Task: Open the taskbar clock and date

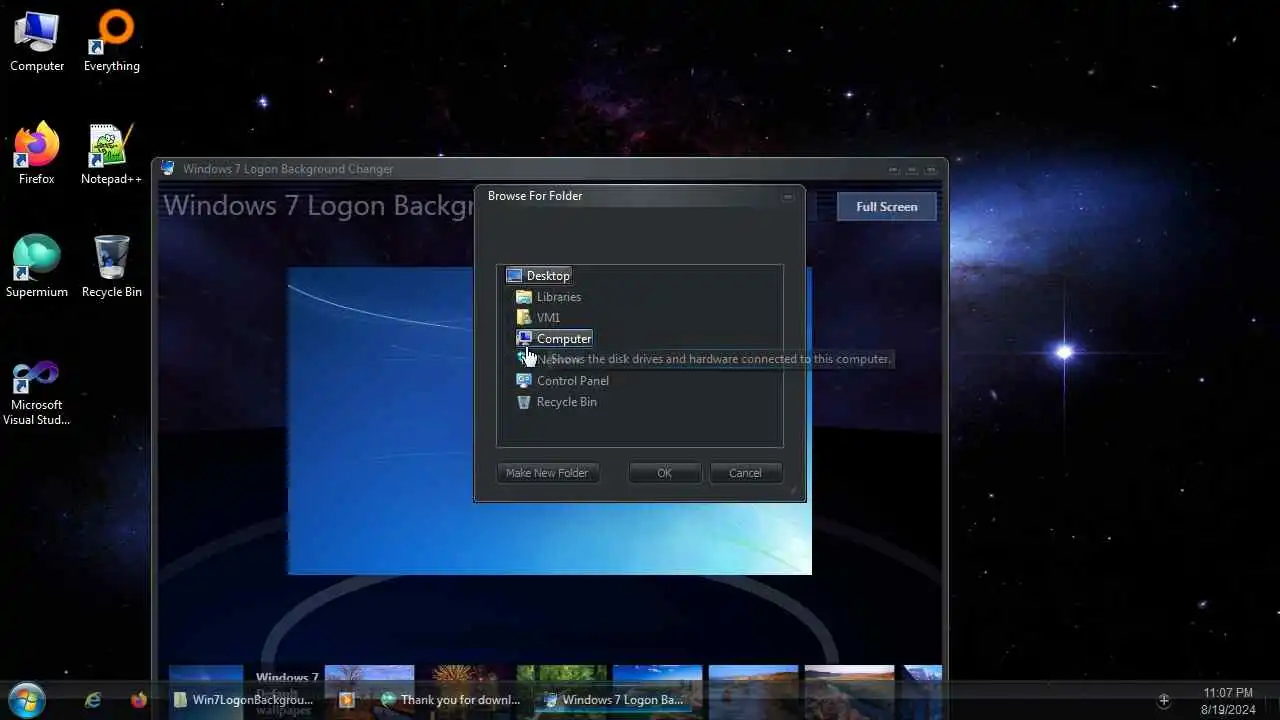Action: tap(1228, 701)
